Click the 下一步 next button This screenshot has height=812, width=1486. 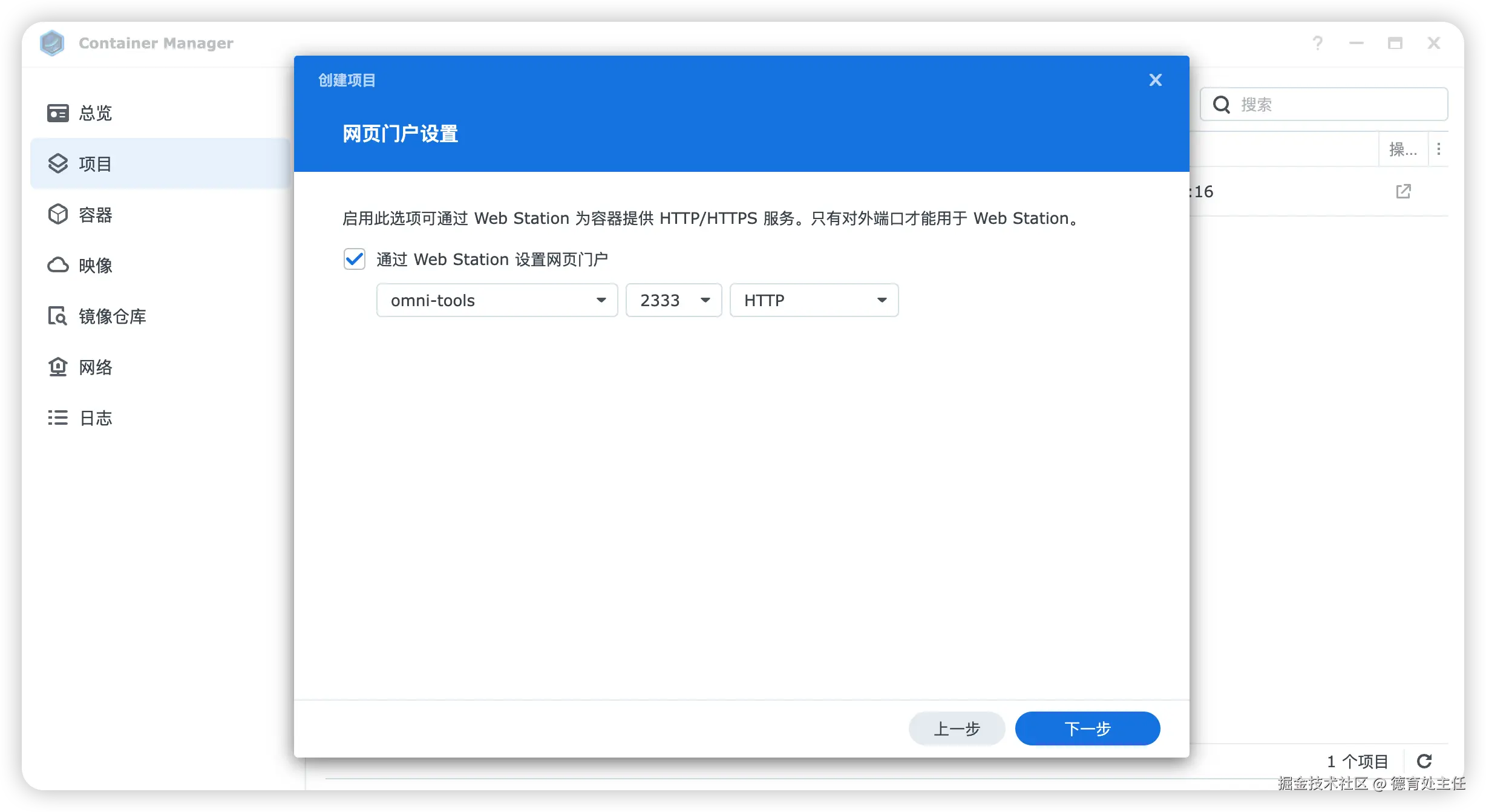click(x=1087, y=729)
